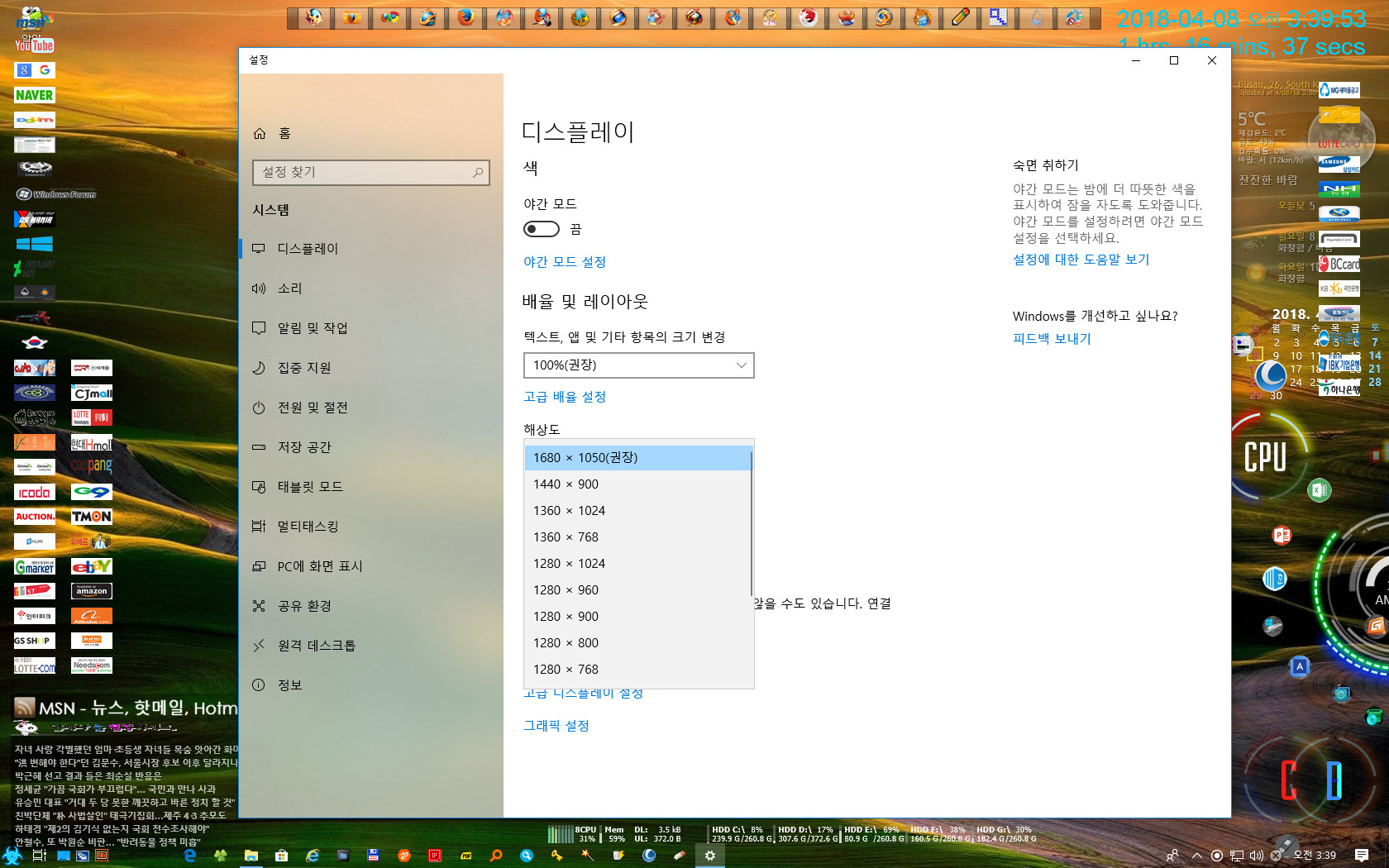Choose 1360 × 1024 resolution option
This screenshot has width=1389, height=868.
[637, 511]
